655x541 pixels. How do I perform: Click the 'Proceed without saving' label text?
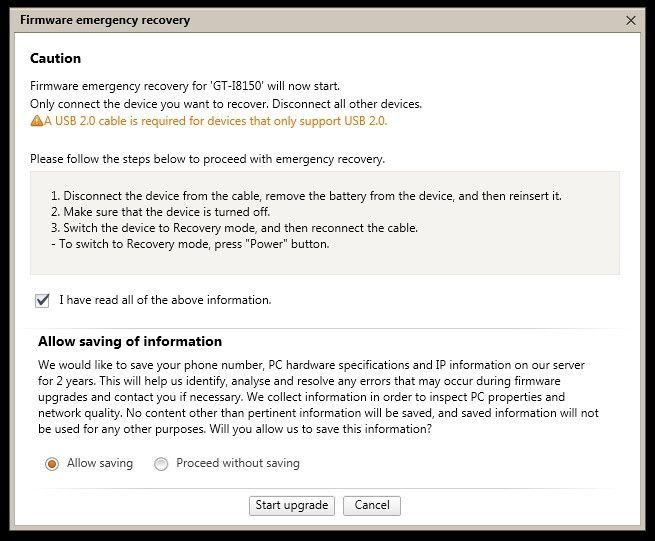point(238,463)
